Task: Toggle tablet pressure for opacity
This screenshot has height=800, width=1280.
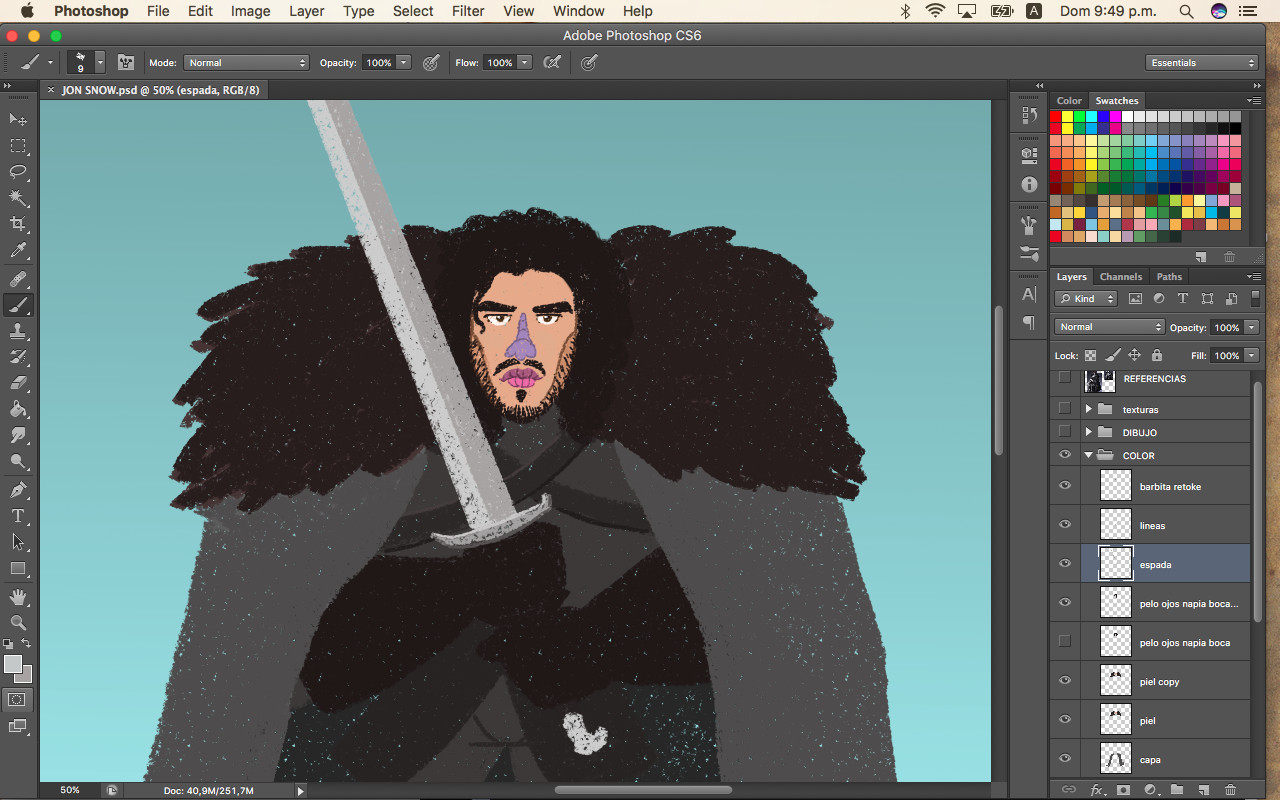Action: tap(431, 62)
